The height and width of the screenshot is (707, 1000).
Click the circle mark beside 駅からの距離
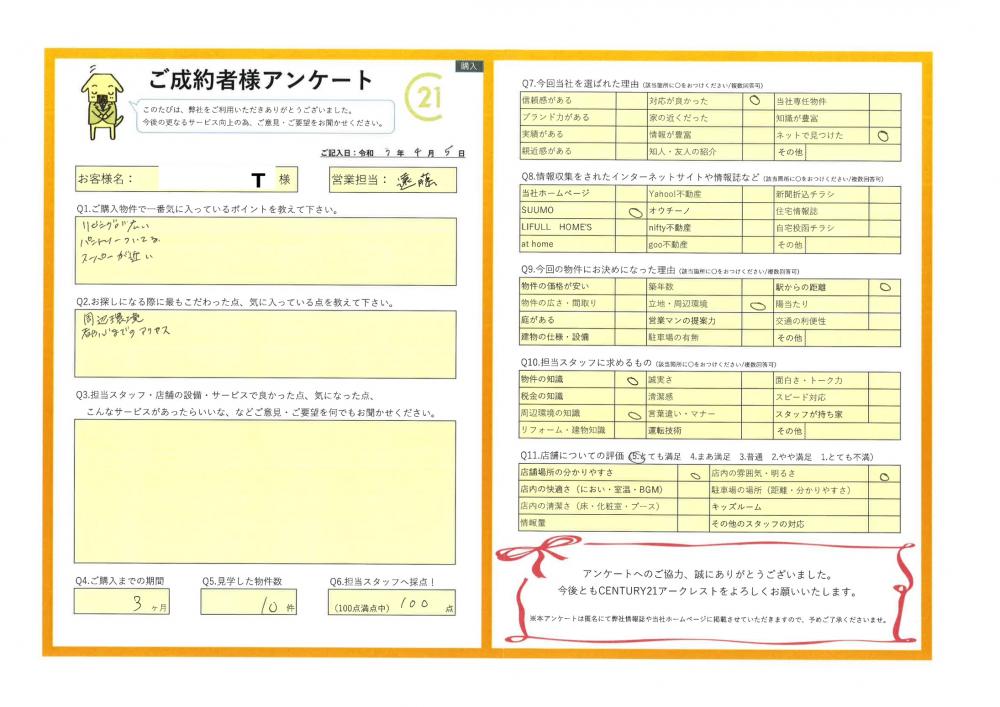(884, 287)
